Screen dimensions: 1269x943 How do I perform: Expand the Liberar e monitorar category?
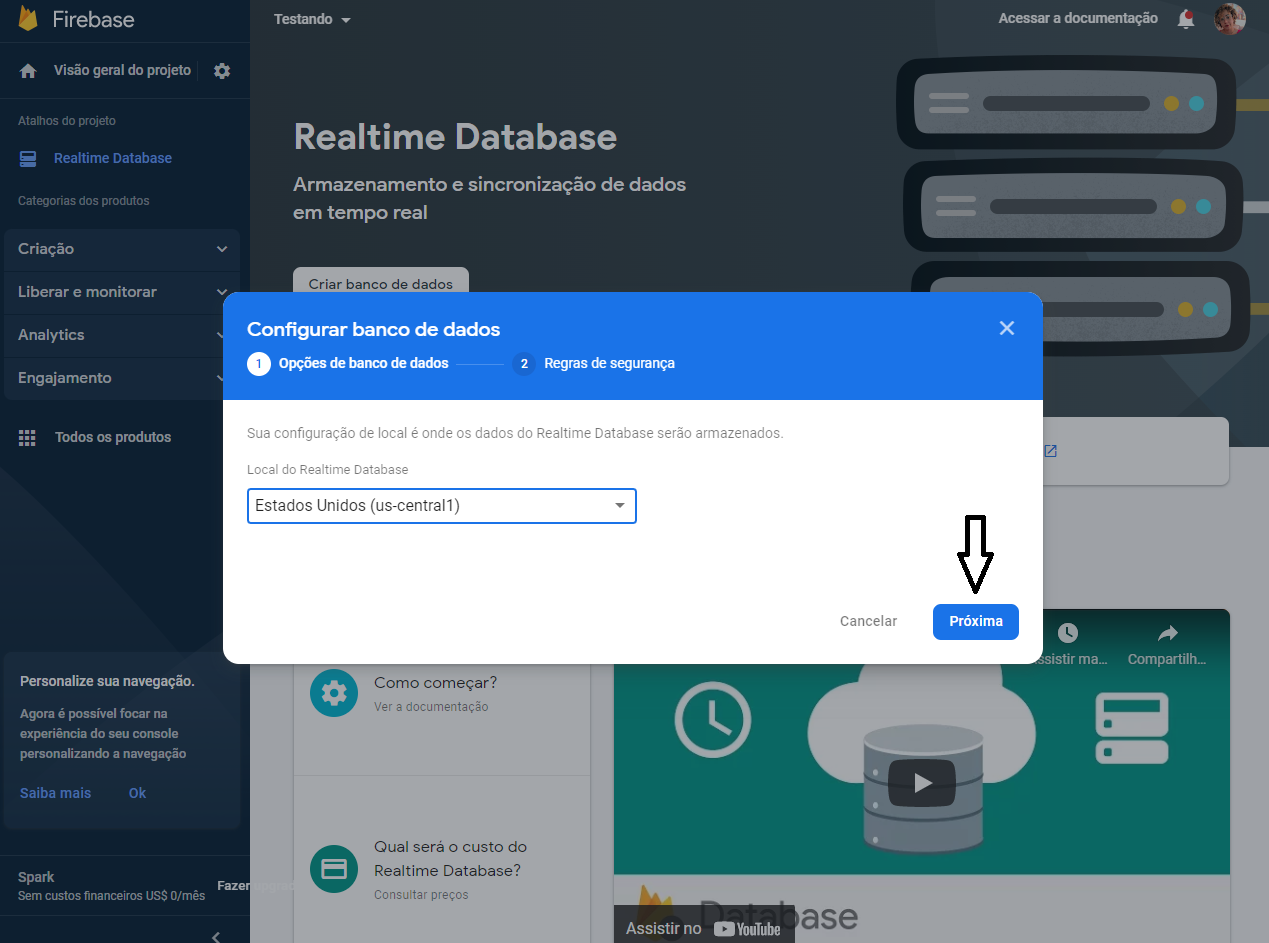point(121,292)
